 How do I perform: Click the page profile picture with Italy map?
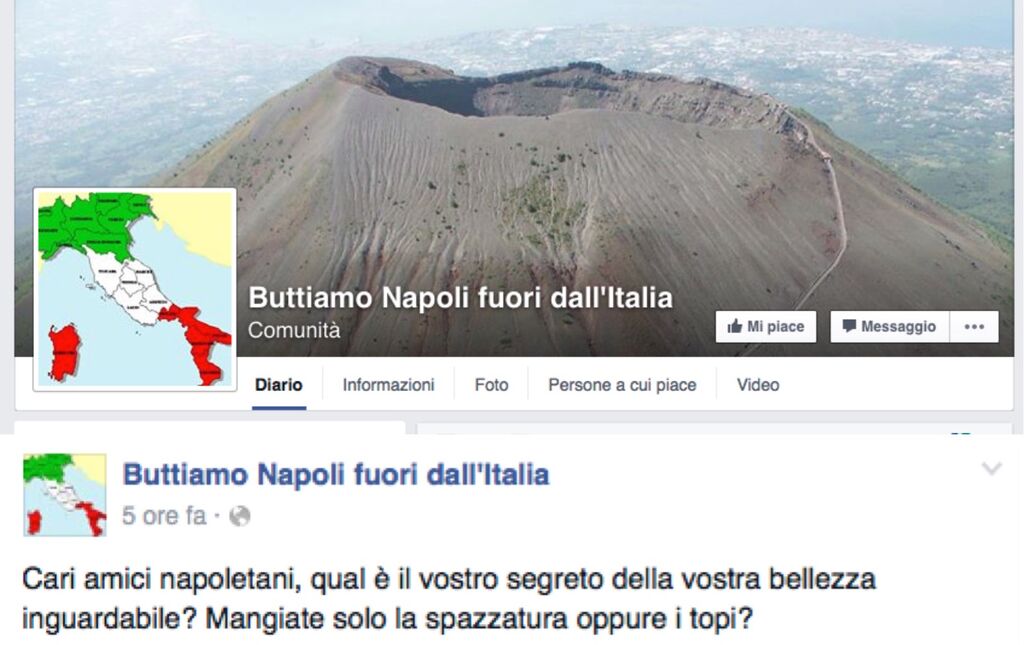[135, 289]
